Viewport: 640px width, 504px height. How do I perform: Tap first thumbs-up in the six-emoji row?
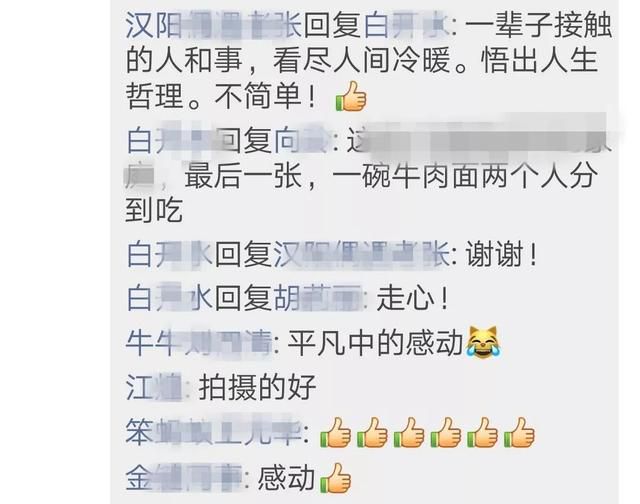tap(335, 433)
